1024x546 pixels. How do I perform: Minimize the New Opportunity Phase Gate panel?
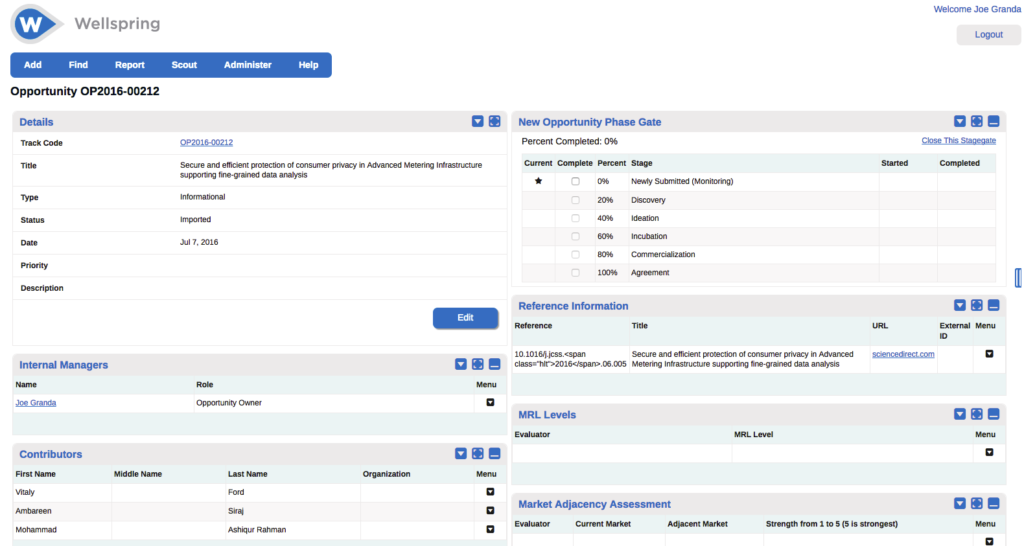pyautogui.click(x=993, y=121)
